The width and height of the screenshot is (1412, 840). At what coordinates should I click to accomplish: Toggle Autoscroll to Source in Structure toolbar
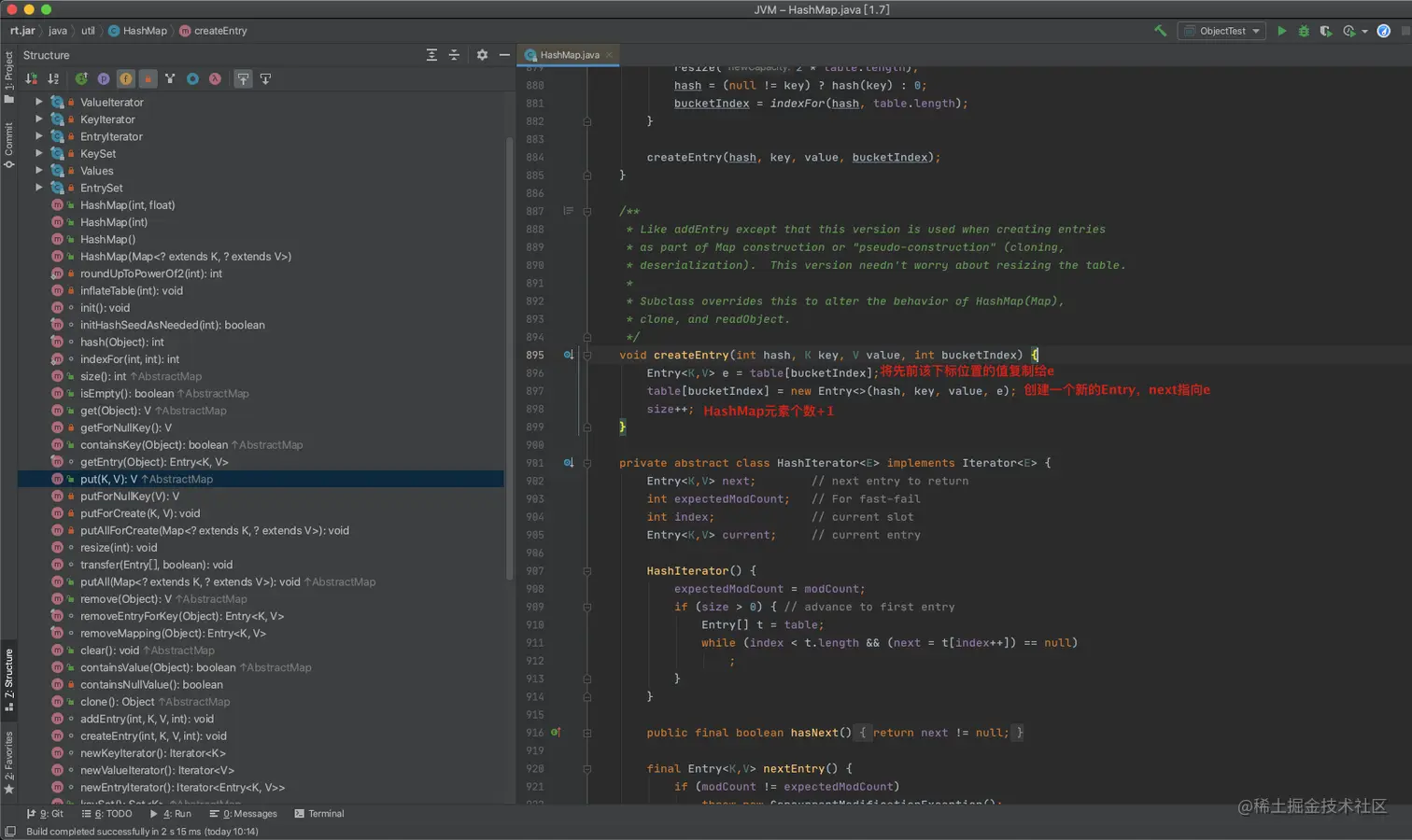[243, 79]
